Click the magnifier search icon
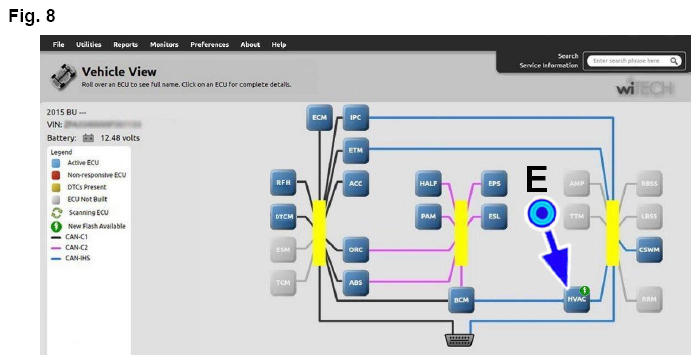Screen dimensions: 700x364 (674, 61)
